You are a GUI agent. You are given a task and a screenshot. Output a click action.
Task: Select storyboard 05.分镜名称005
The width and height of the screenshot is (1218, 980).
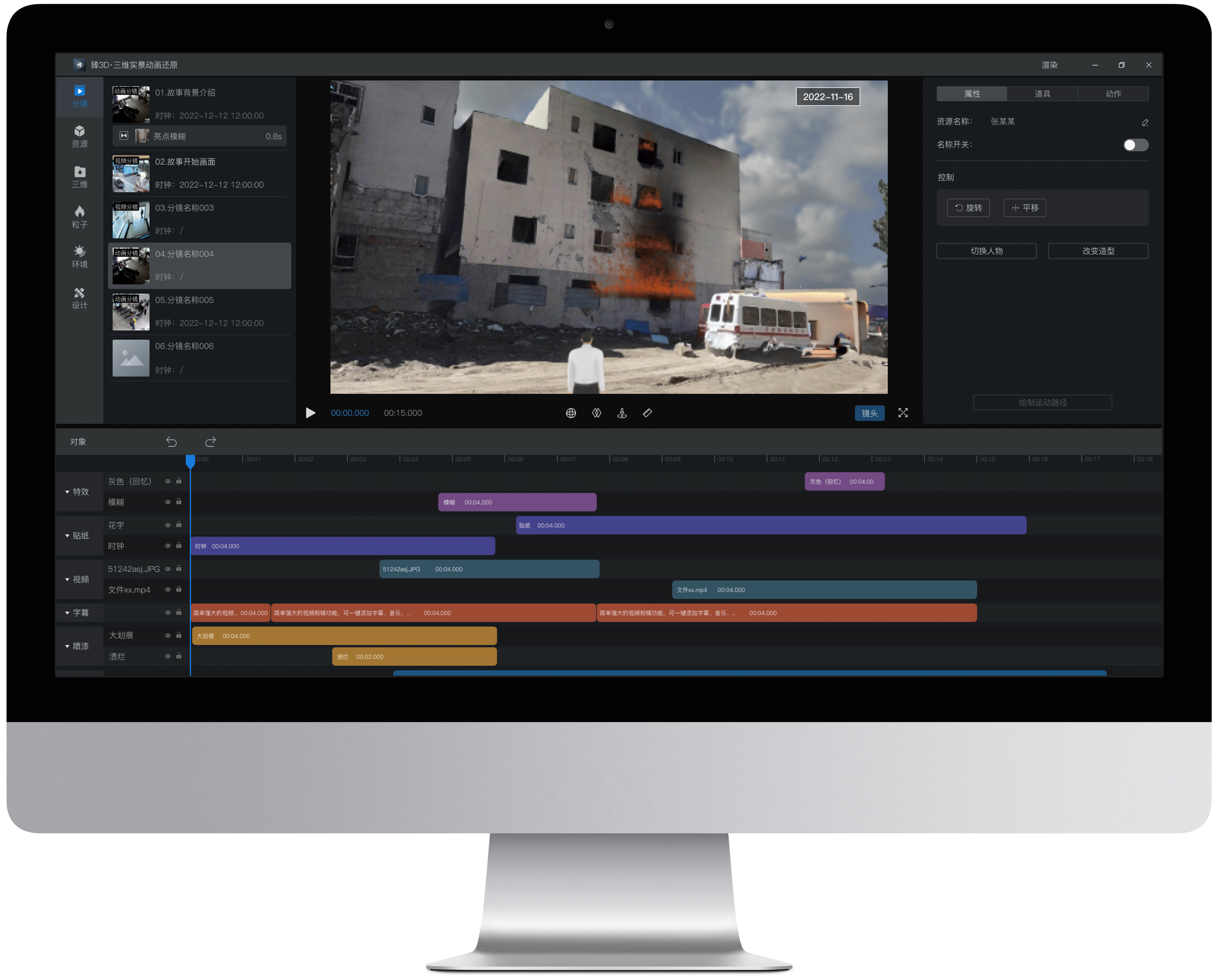tap(199, 312)
